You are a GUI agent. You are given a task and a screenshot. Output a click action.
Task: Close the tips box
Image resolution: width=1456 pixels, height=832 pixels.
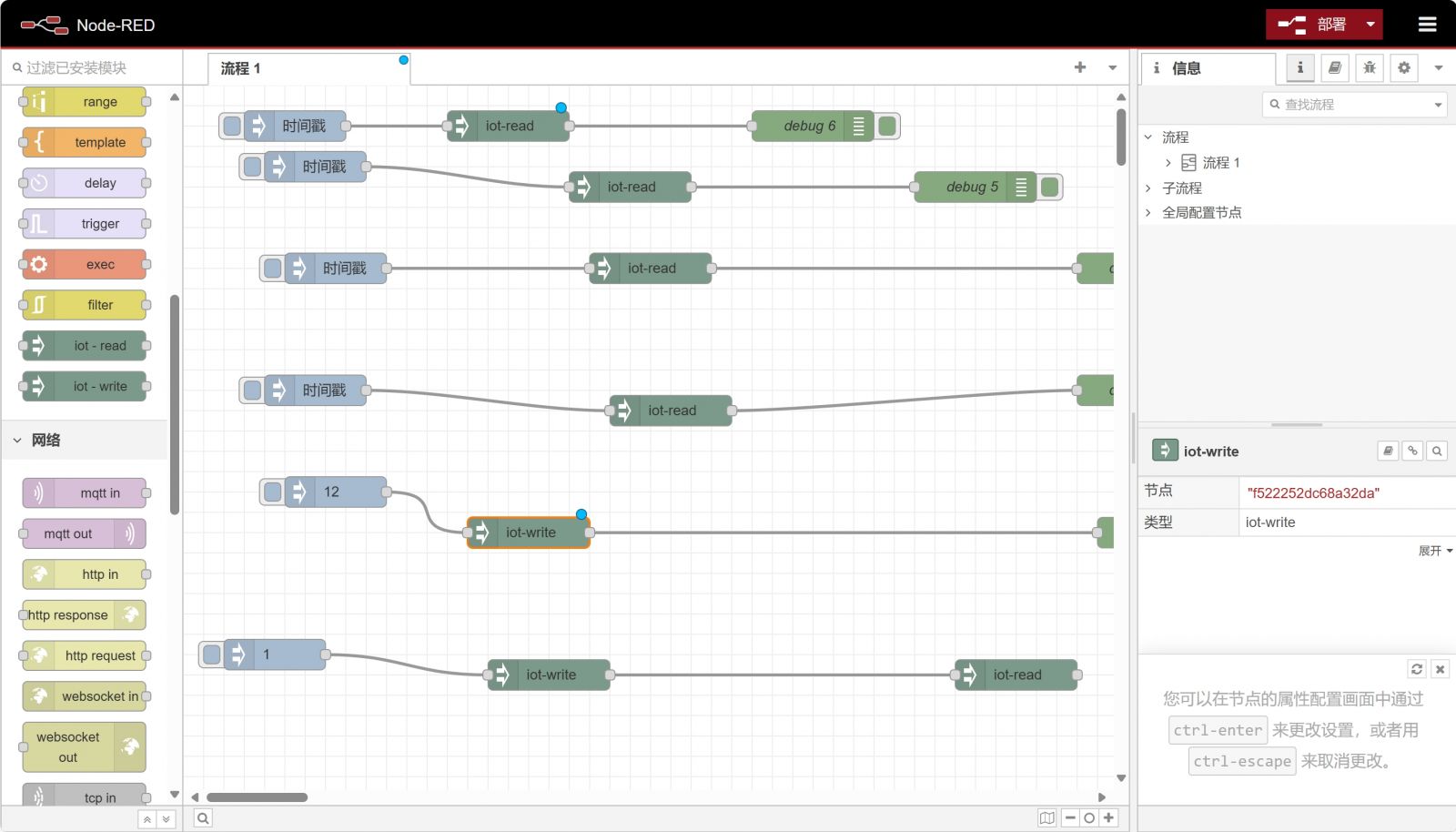tap(1440, 669)
